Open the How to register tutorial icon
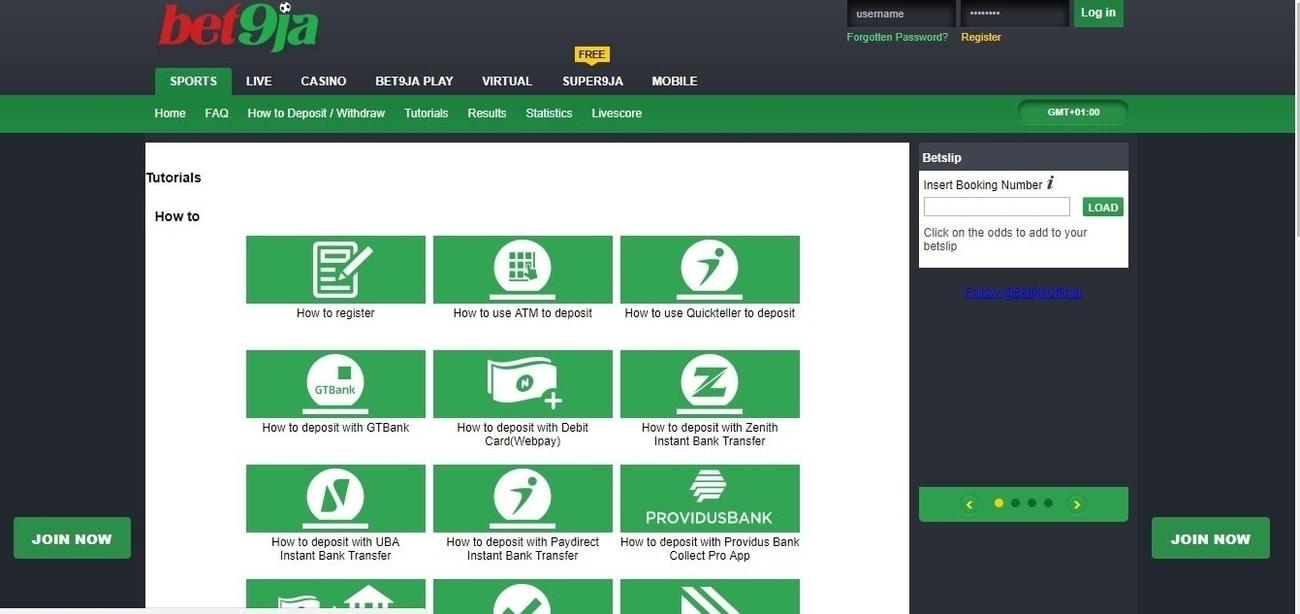The image size is (1300, 614). coord(335,268)
